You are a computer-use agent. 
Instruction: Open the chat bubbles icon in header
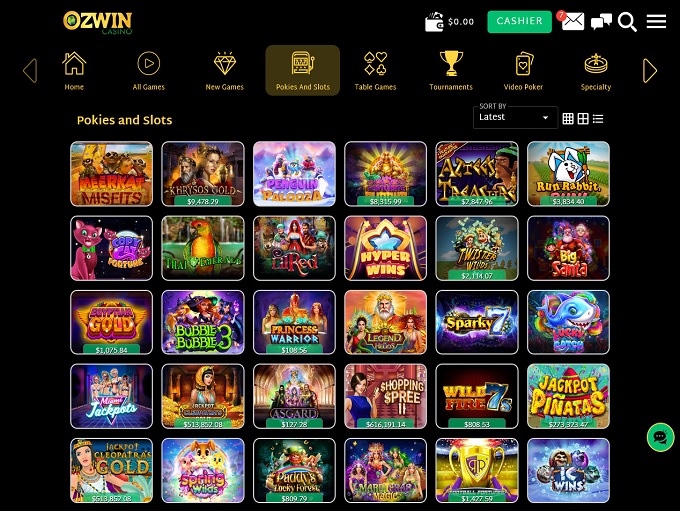601,21
